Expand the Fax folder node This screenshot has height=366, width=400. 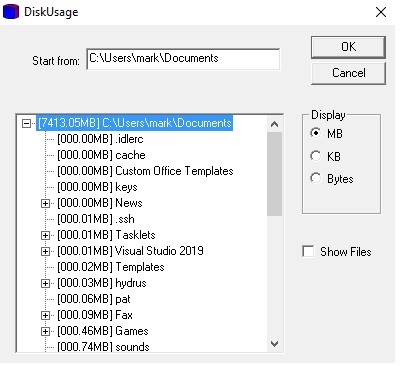point(45,315)
